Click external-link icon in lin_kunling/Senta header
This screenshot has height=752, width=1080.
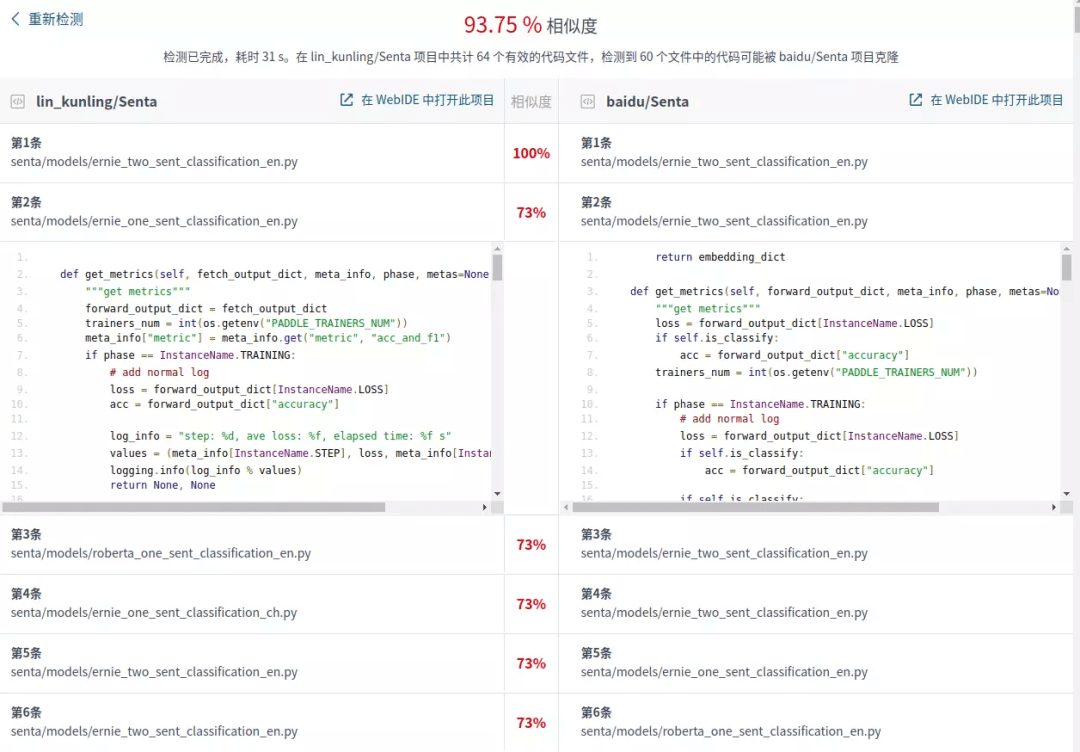(x=346, y=101)
